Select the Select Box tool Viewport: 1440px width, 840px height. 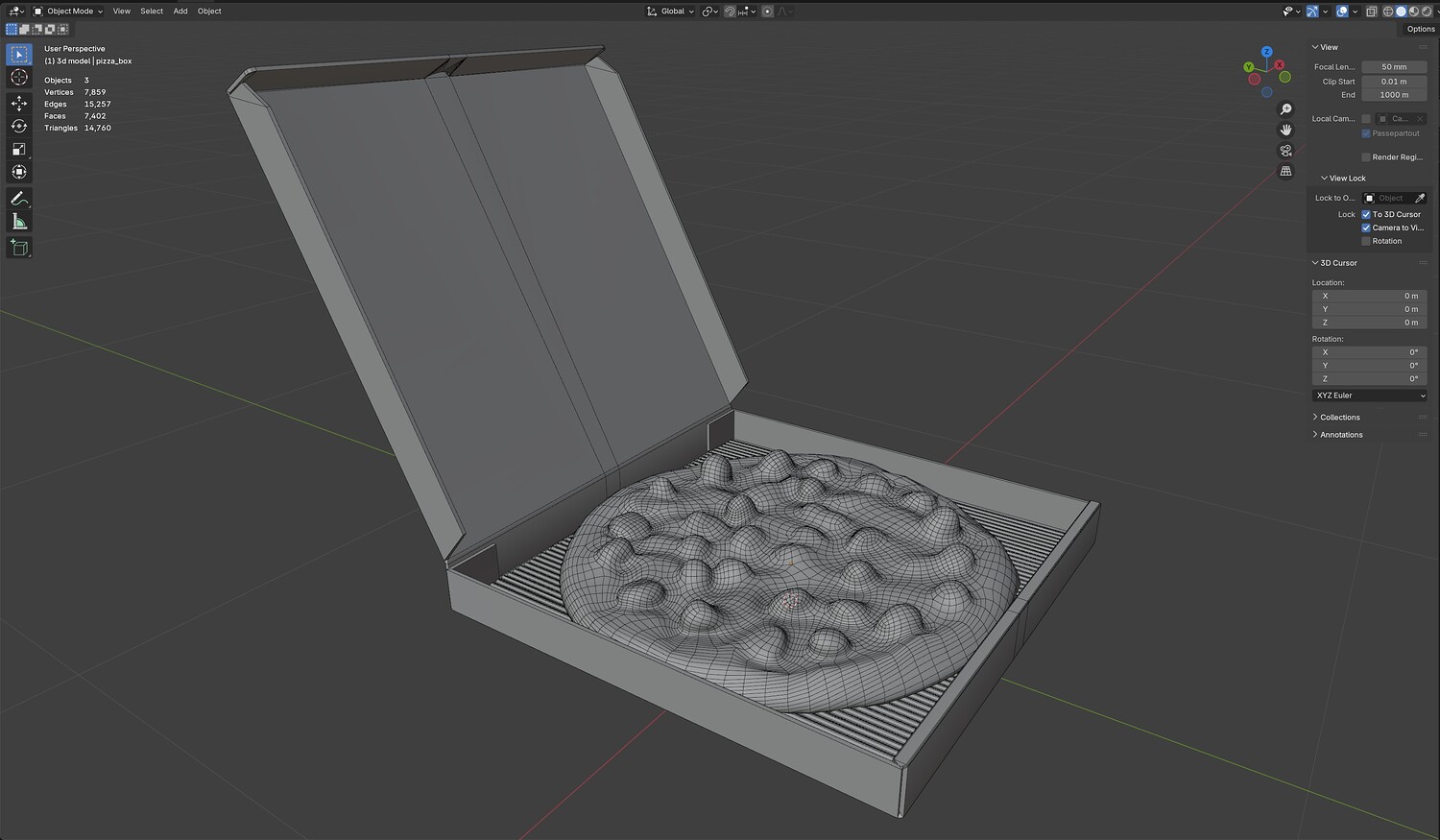point(19,55)
